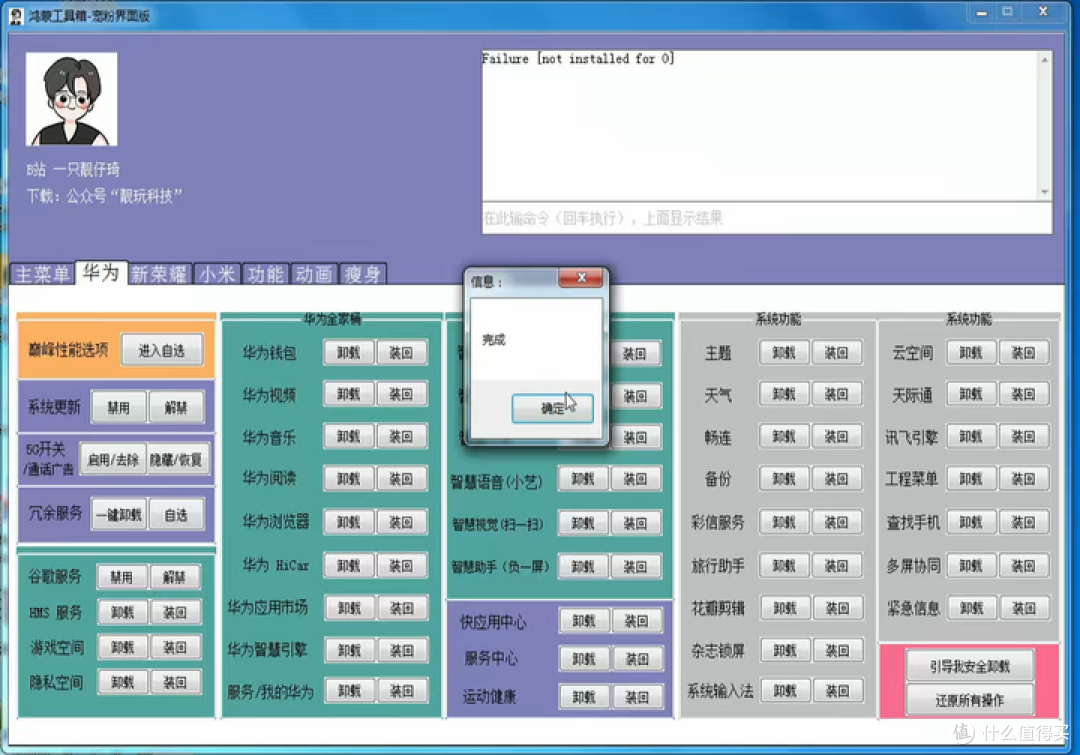Uninstall 华为 HiCar with 卸载
This screenshot has height=755, width=1080.
tap(349, 566)
